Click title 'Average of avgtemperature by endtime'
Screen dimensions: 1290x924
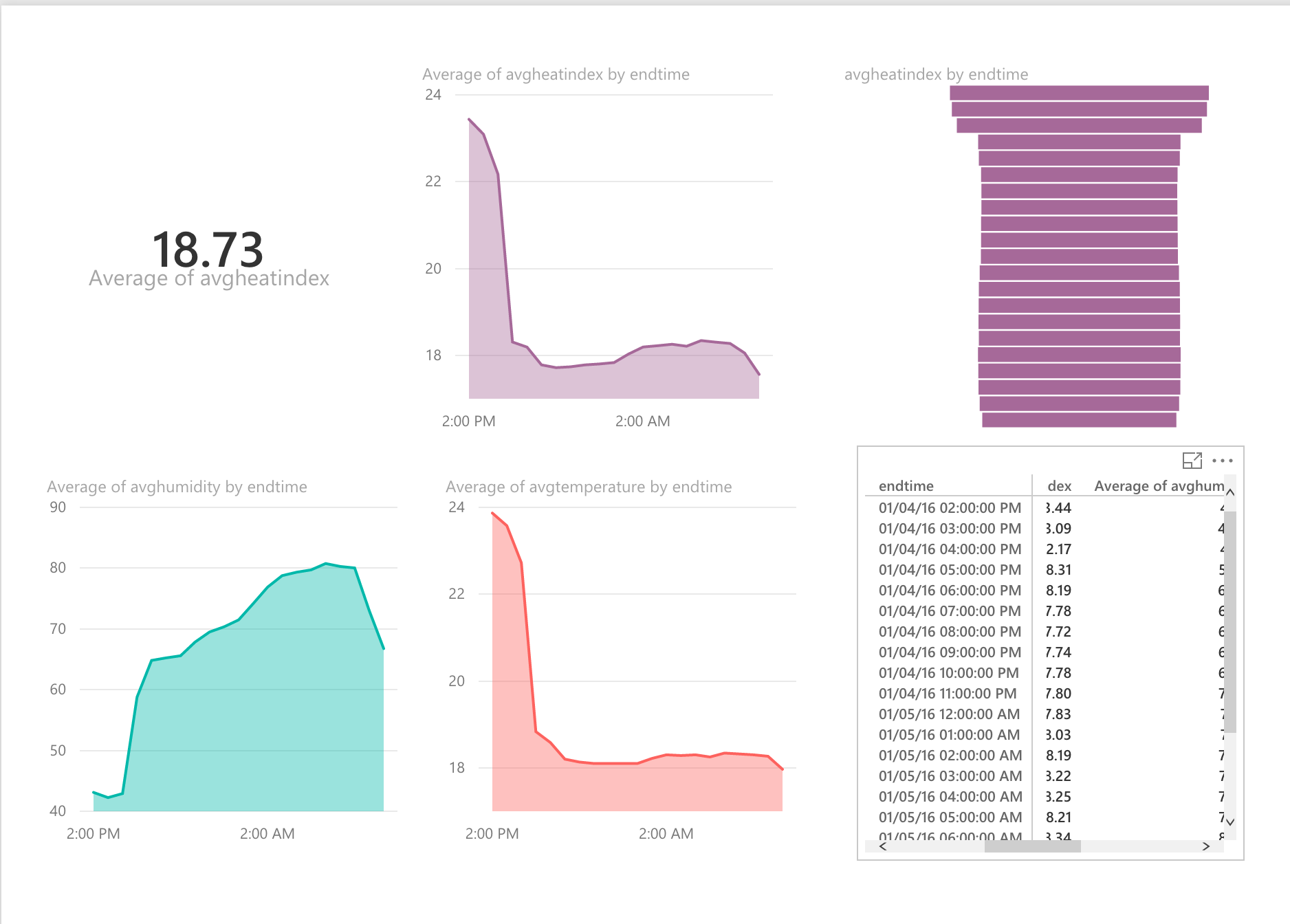pos(589,487)
